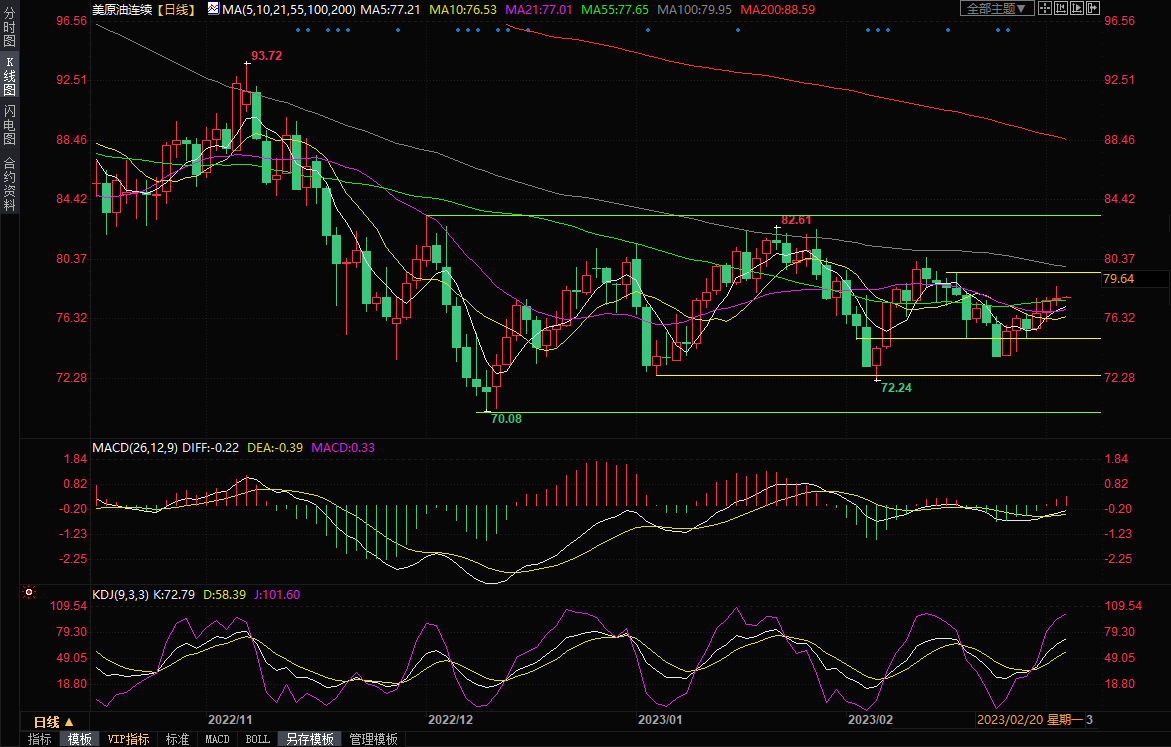Select the 模板 bottom tab
This screenshot has width=1171, height=747.
pyautogui.click(x=80, y=739)
